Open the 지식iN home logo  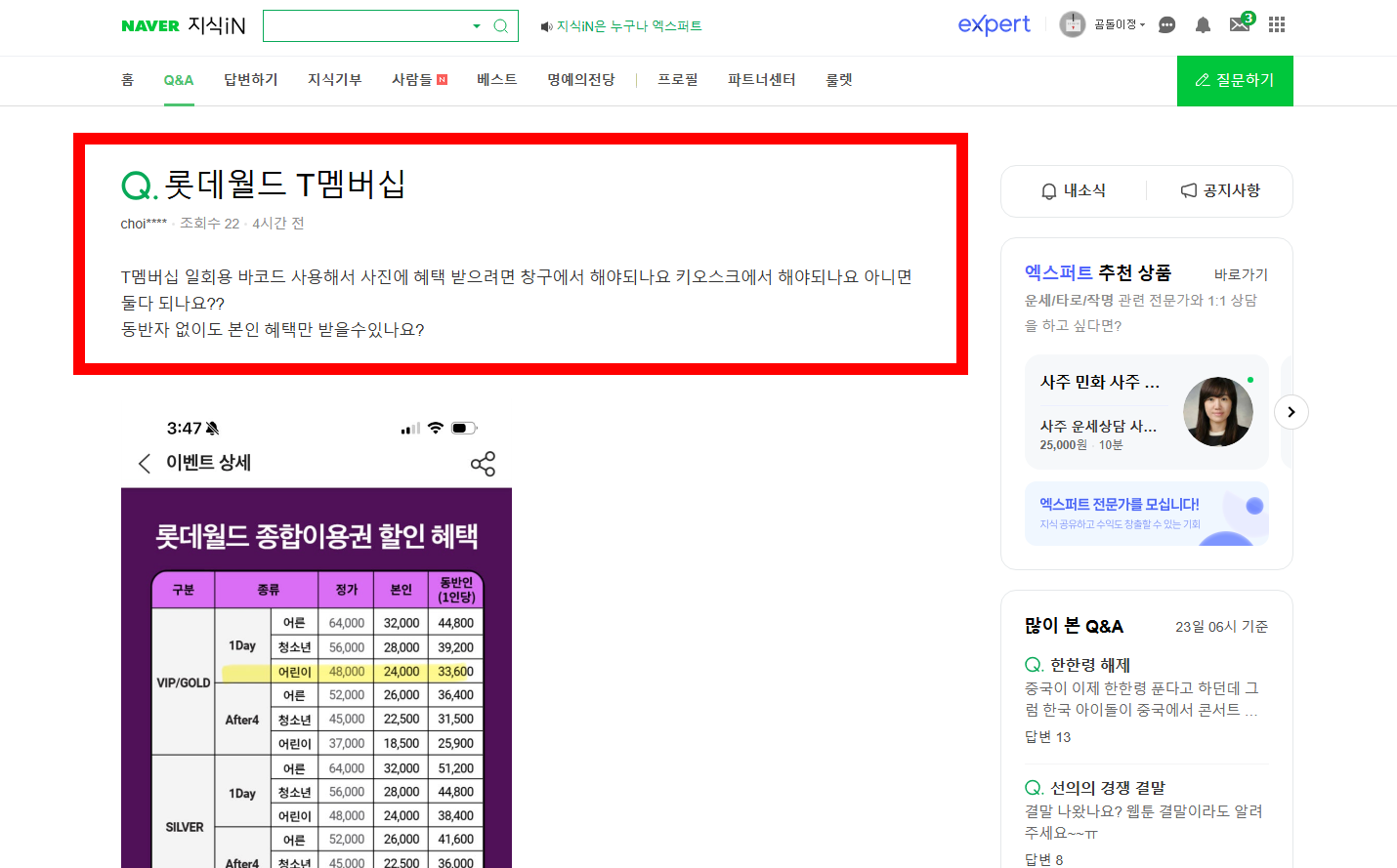pyautogui.click(x=216, y=25)
